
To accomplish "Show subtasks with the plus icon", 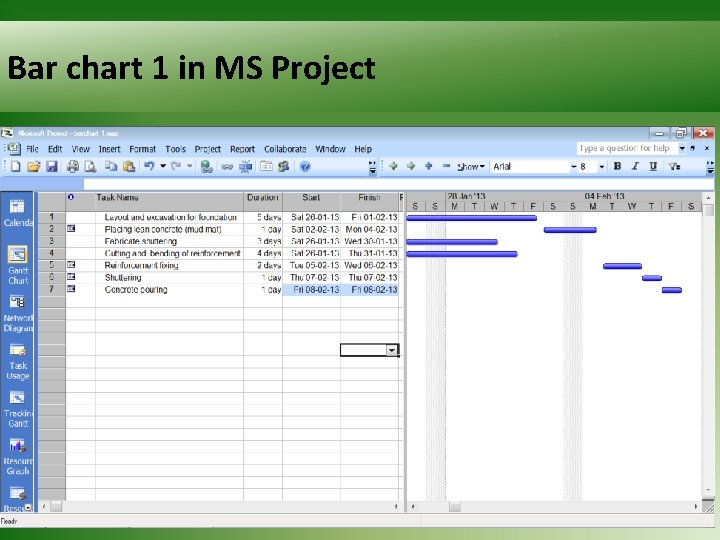I will tap(428, 166).
